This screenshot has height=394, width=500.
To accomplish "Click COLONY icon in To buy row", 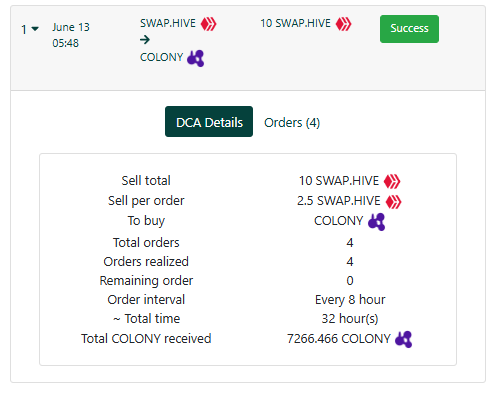I will tap(377, 222).
